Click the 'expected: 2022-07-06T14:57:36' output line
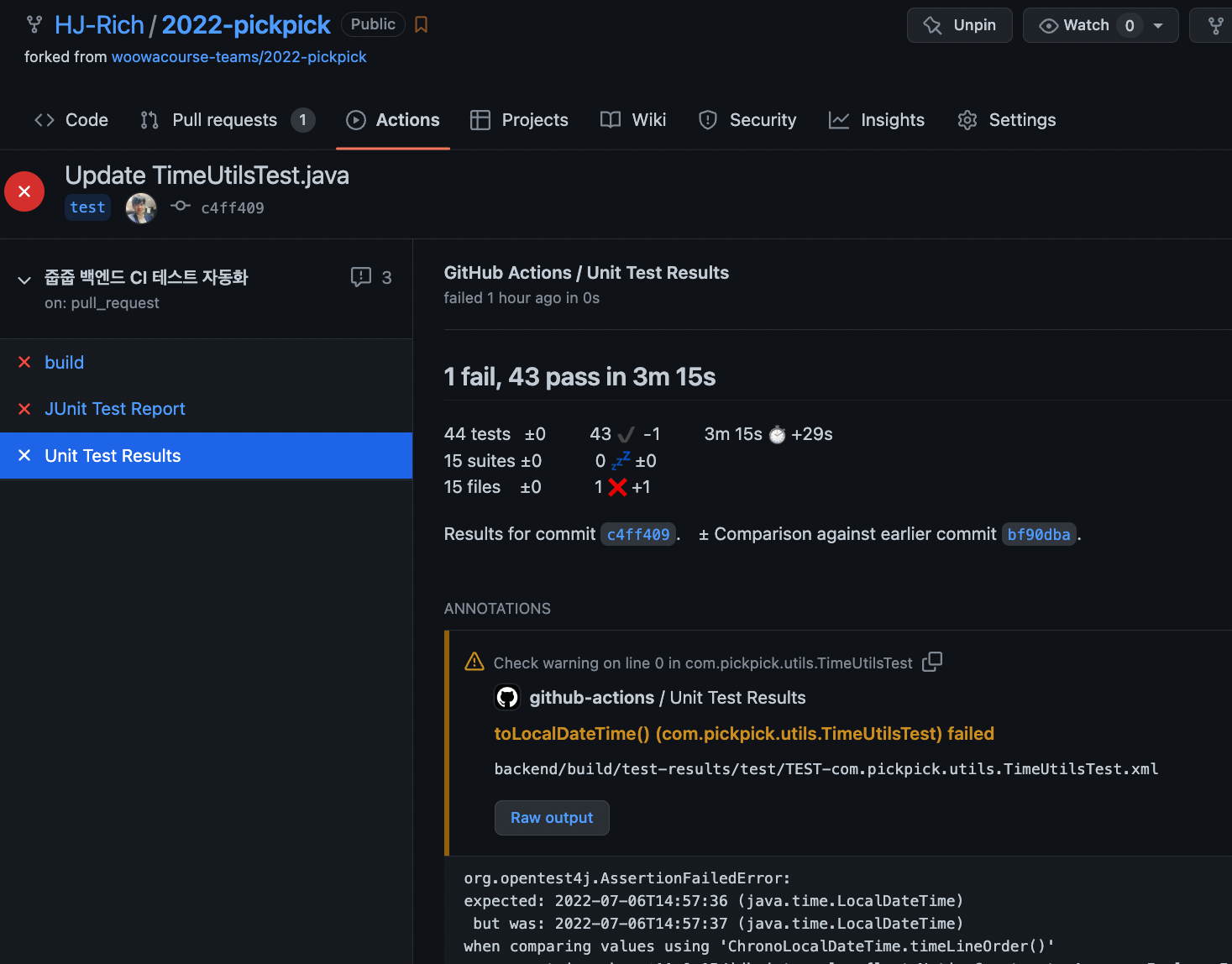This screenshot has width=1232, height=964. click(x=714, y=901)
